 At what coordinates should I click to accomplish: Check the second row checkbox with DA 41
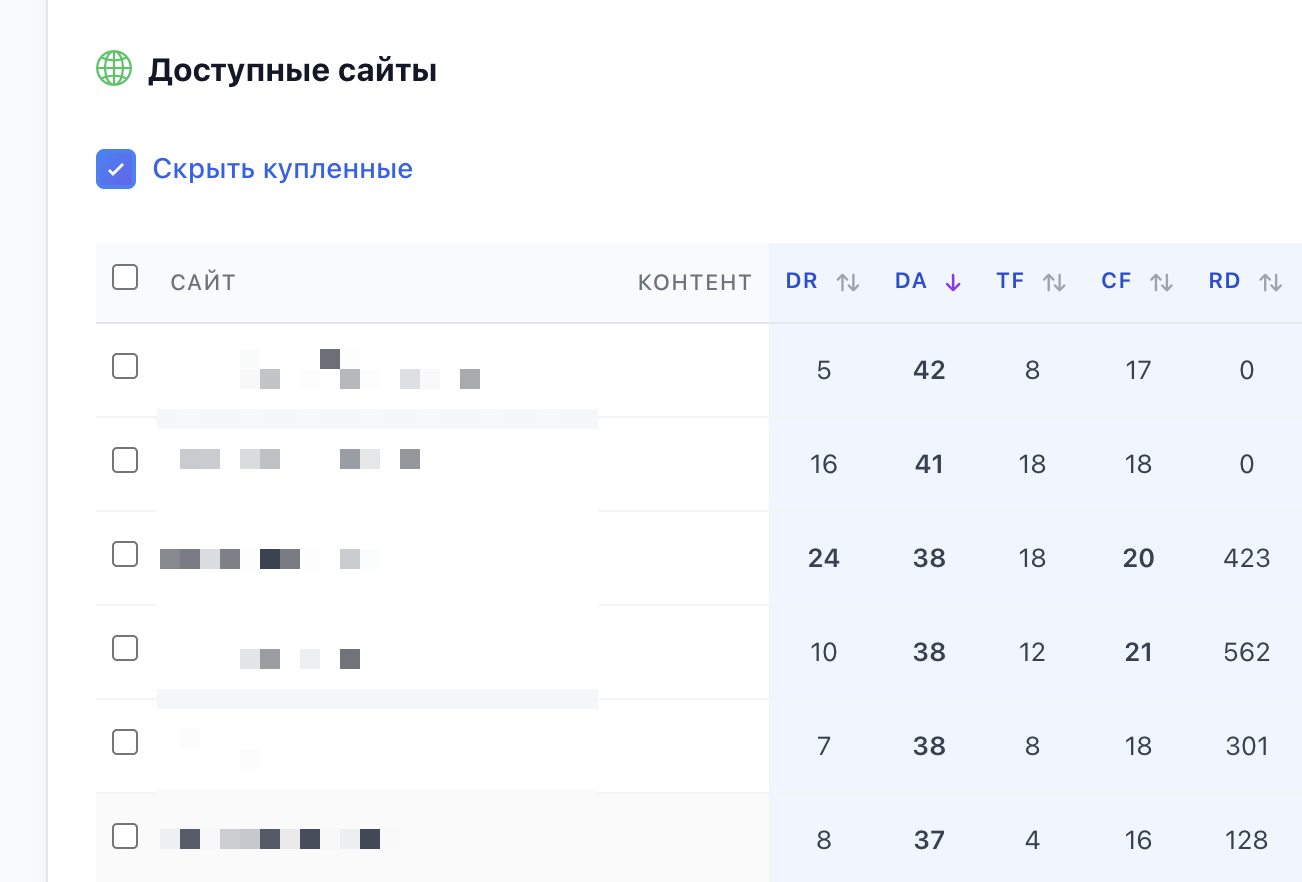point(125,460)
